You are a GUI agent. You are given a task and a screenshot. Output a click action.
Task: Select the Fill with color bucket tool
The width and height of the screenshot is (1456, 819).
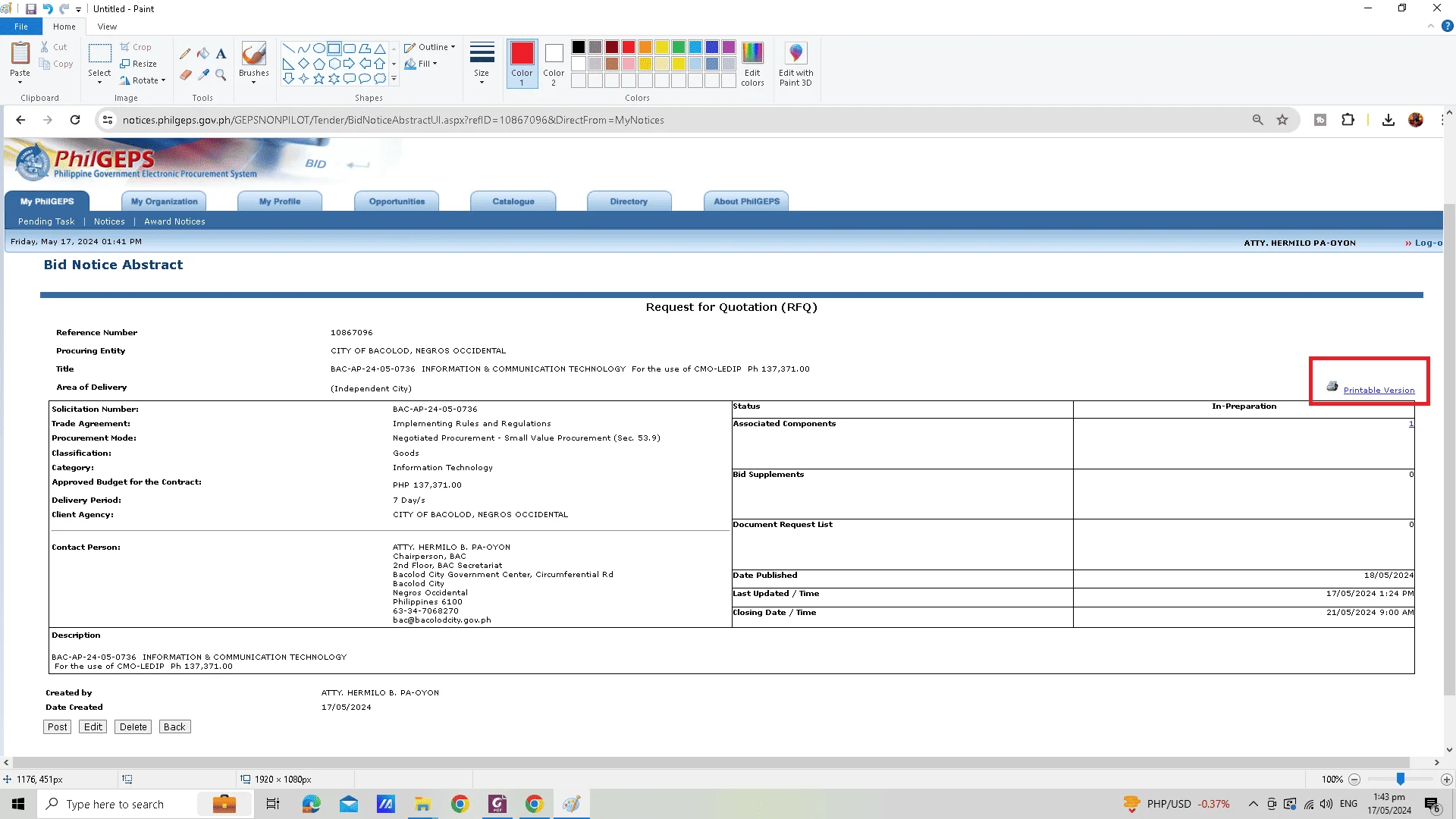pyautogui.click(x=203, y=54)
